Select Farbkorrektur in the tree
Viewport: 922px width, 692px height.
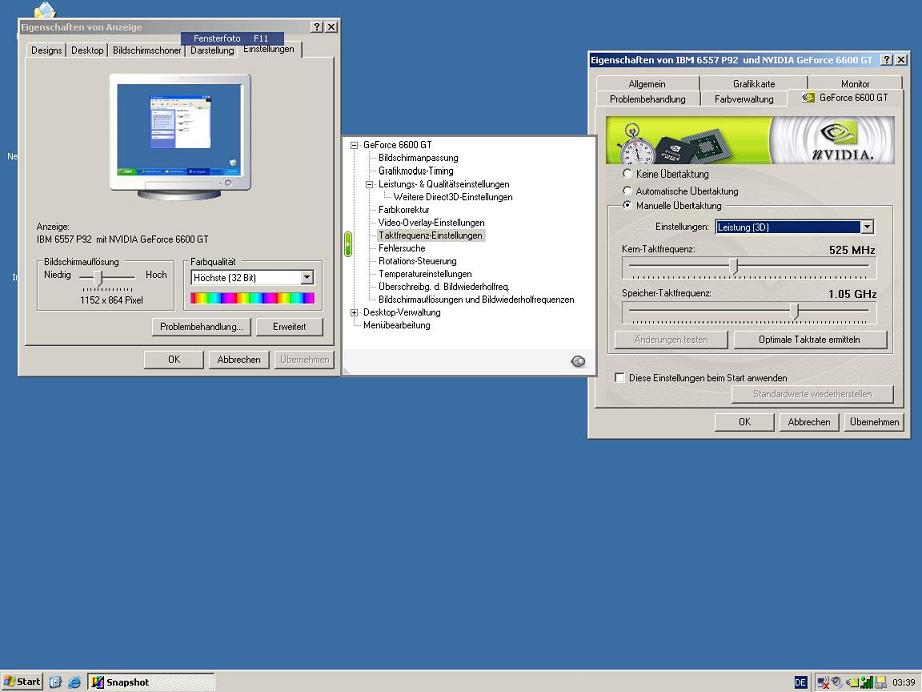tap(403, 209)
